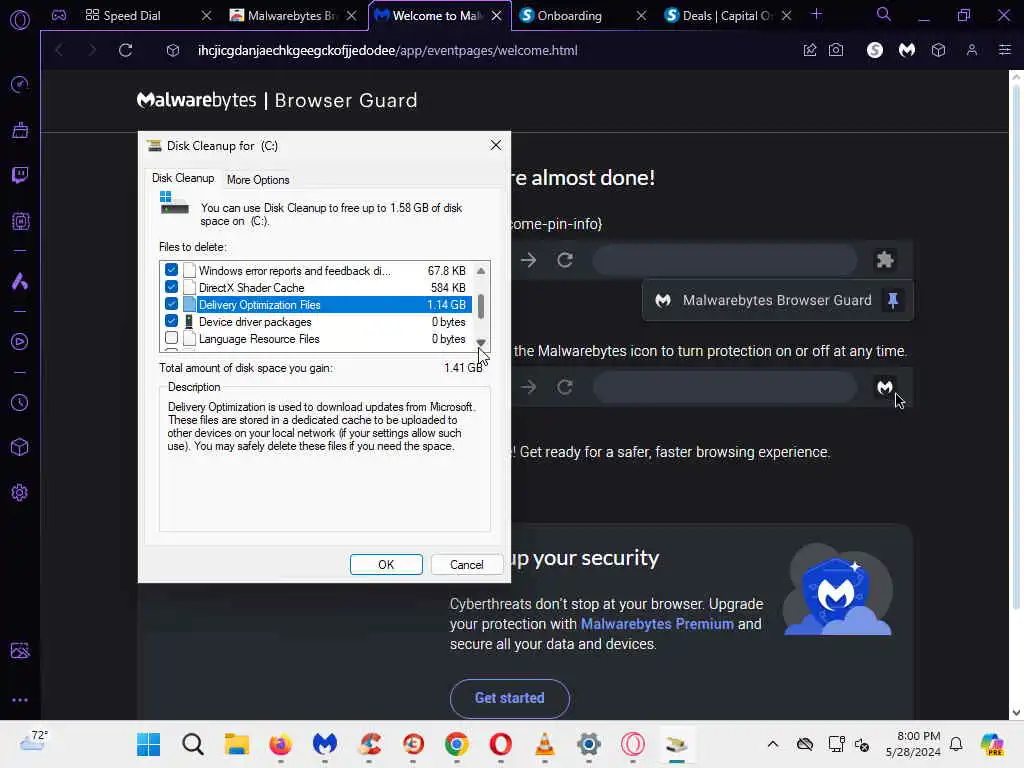This screenshot has width=1024, height=768.
Task: Open taskbar Search
Action: [193, 744]
